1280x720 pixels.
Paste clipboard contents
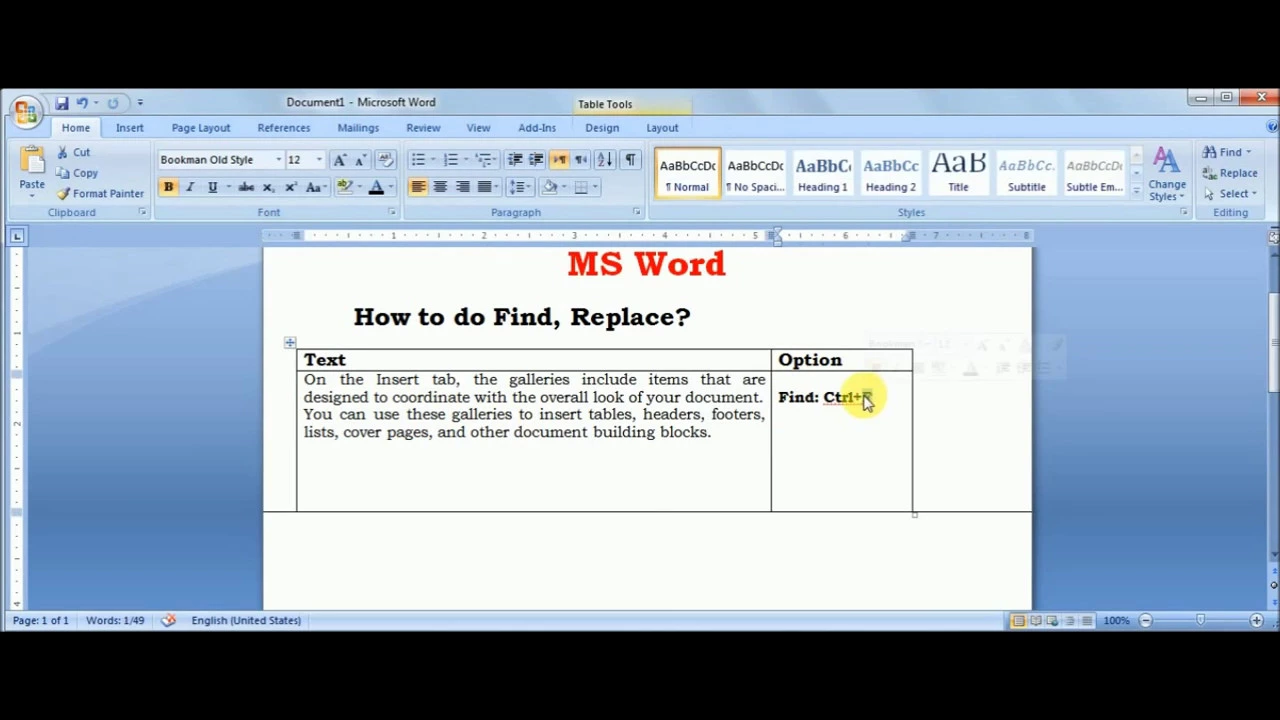pos(31,169)
